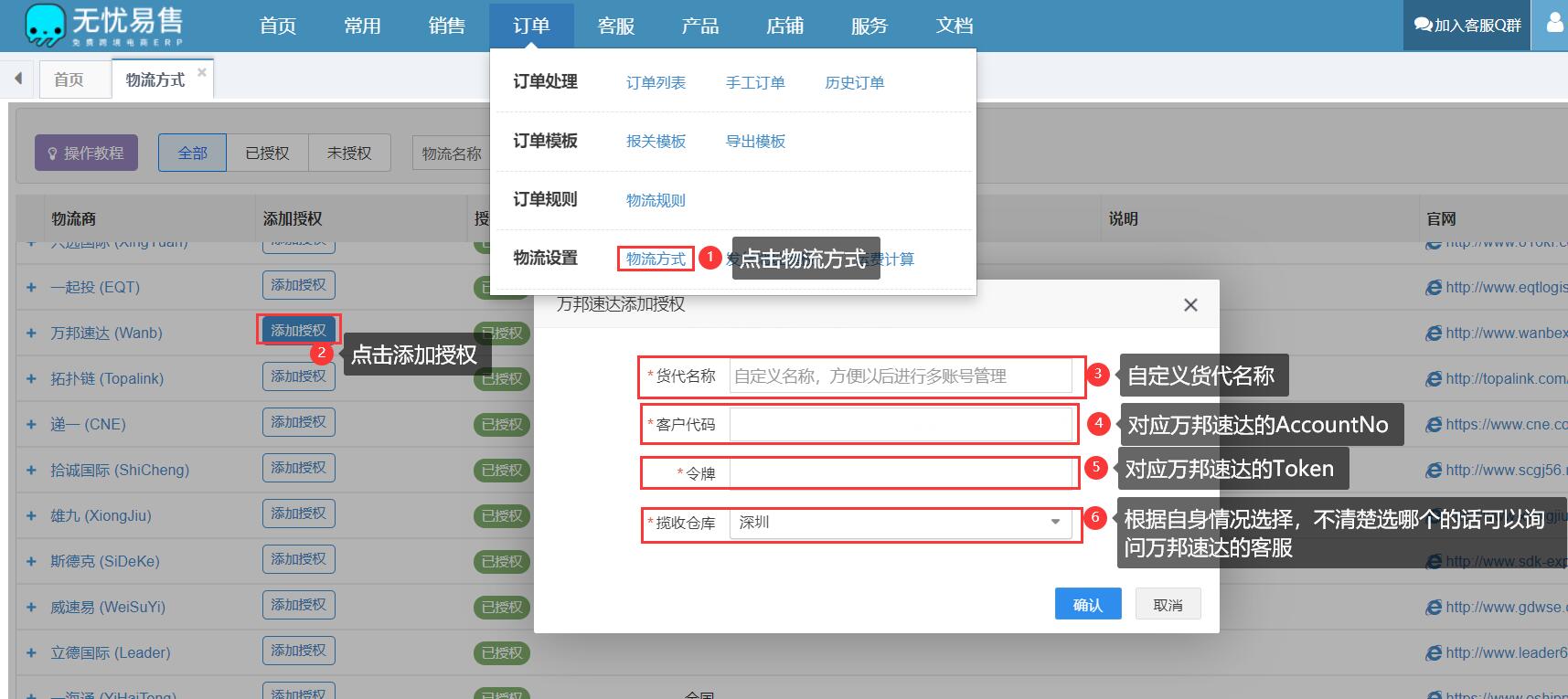Open the 产品 navigation menu
The image size is (1568, 699).
(700, 26)
